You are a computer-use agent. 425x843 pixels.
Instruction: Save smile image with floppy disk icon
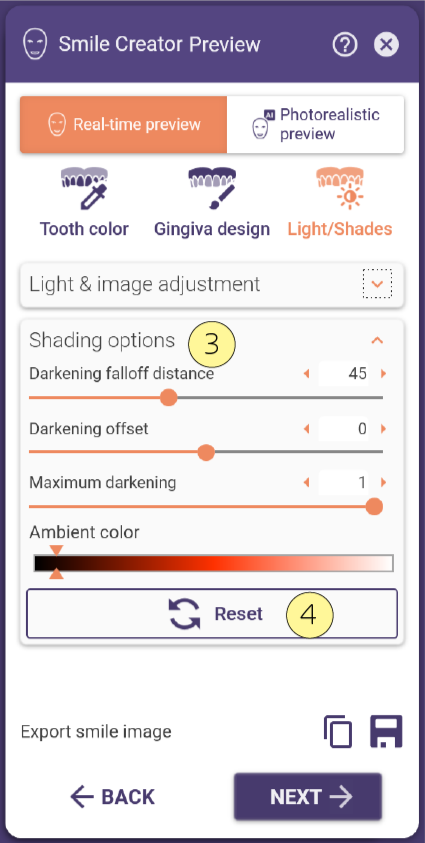(386, 732)
